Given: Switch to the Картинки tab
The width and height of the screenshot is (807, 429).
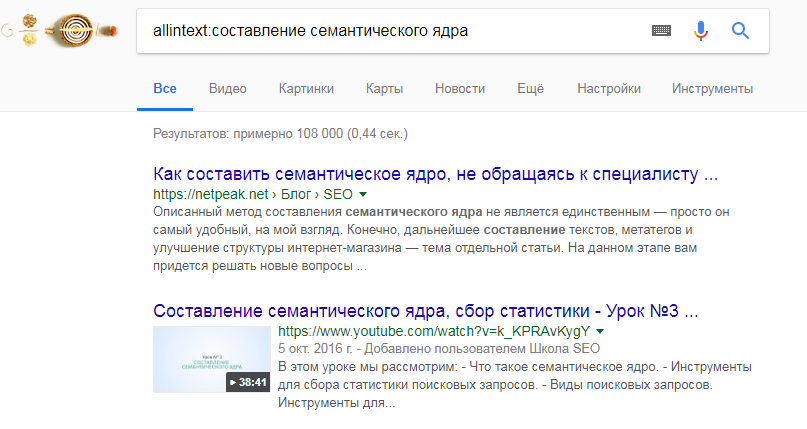Looking at the screenshot, I should pyautogui.click(x=307, y=88).
